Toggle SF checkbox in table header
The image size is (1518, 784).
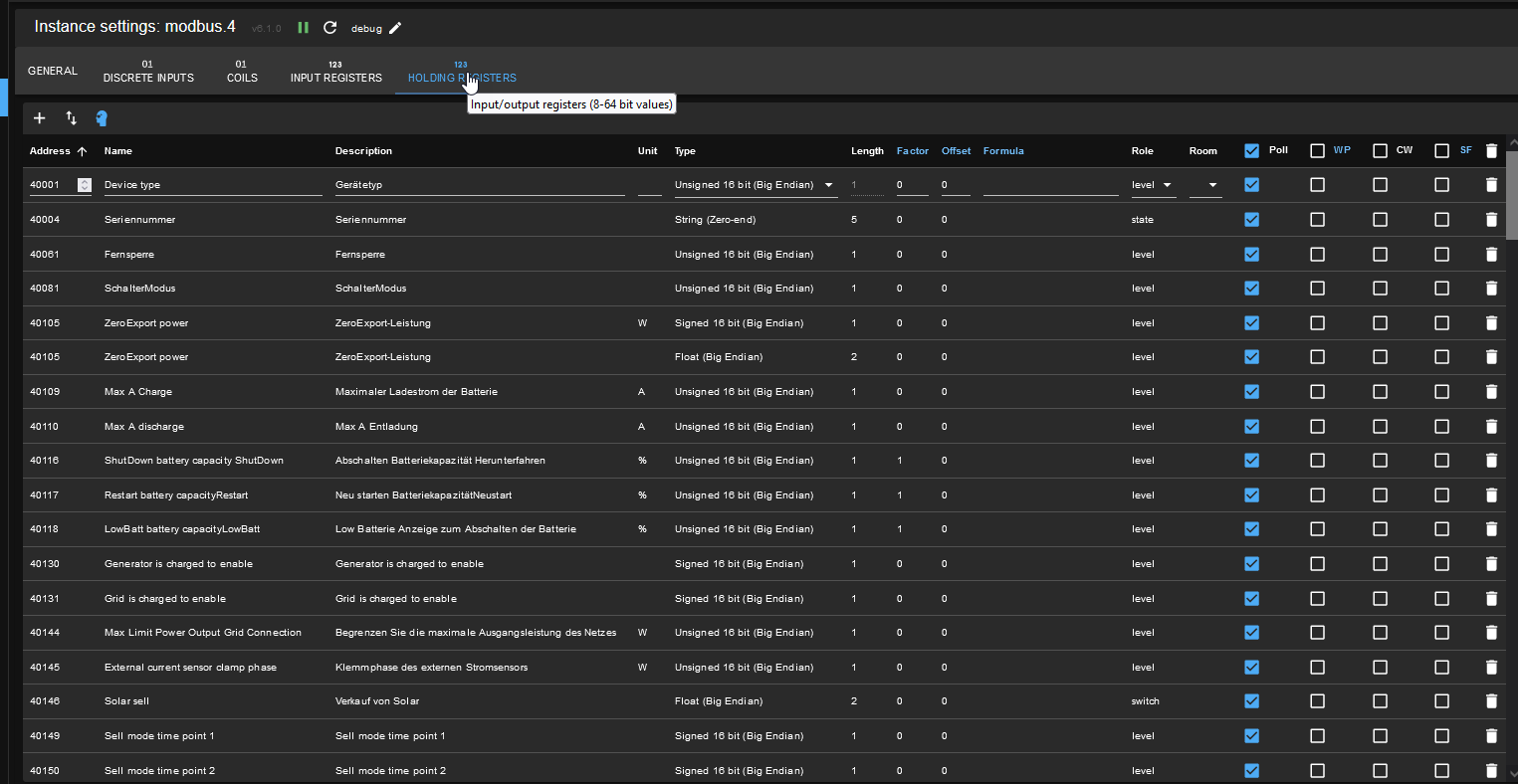tap(1441, 151)
